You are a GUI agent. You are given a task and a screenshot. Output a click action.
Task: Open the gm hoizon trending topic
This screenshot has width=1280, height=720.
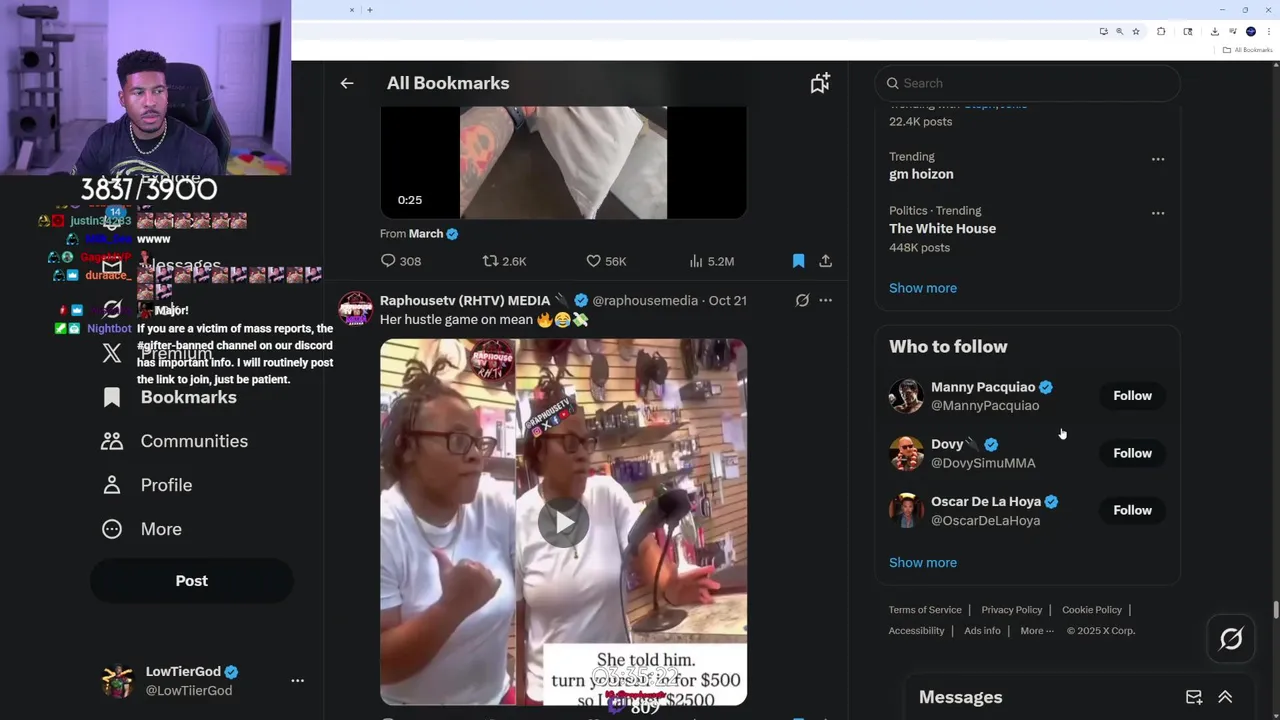pyautogui.click(x=921, y=174)
